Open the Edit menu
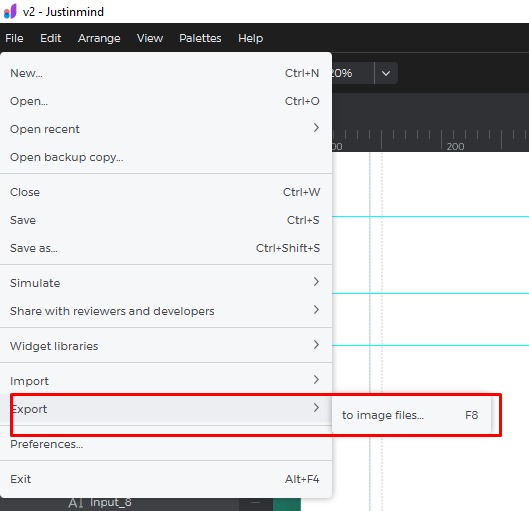This screenshot has width=529, height=511. [x=51, y=38]
